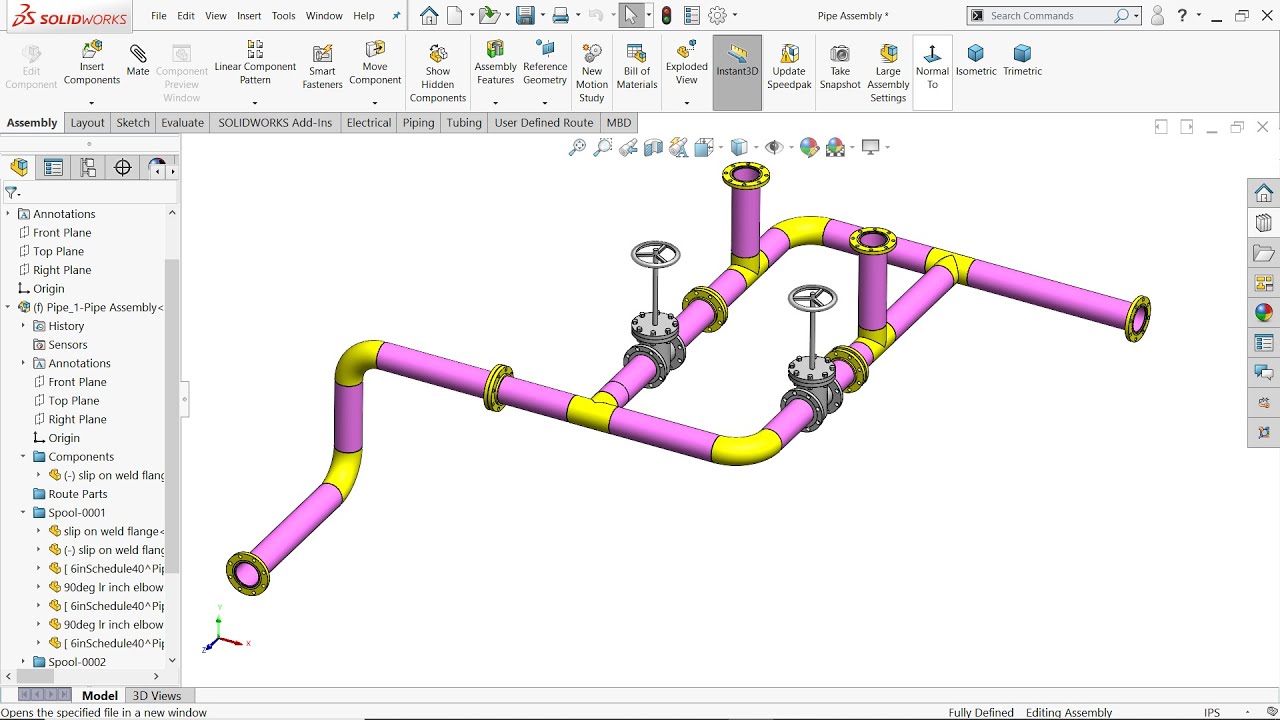Collapse the Pipe_1-Pipe Assembly node
The height and width of the screenshot is (720, 1280).
pyautogui.click(x=8, y=307)
